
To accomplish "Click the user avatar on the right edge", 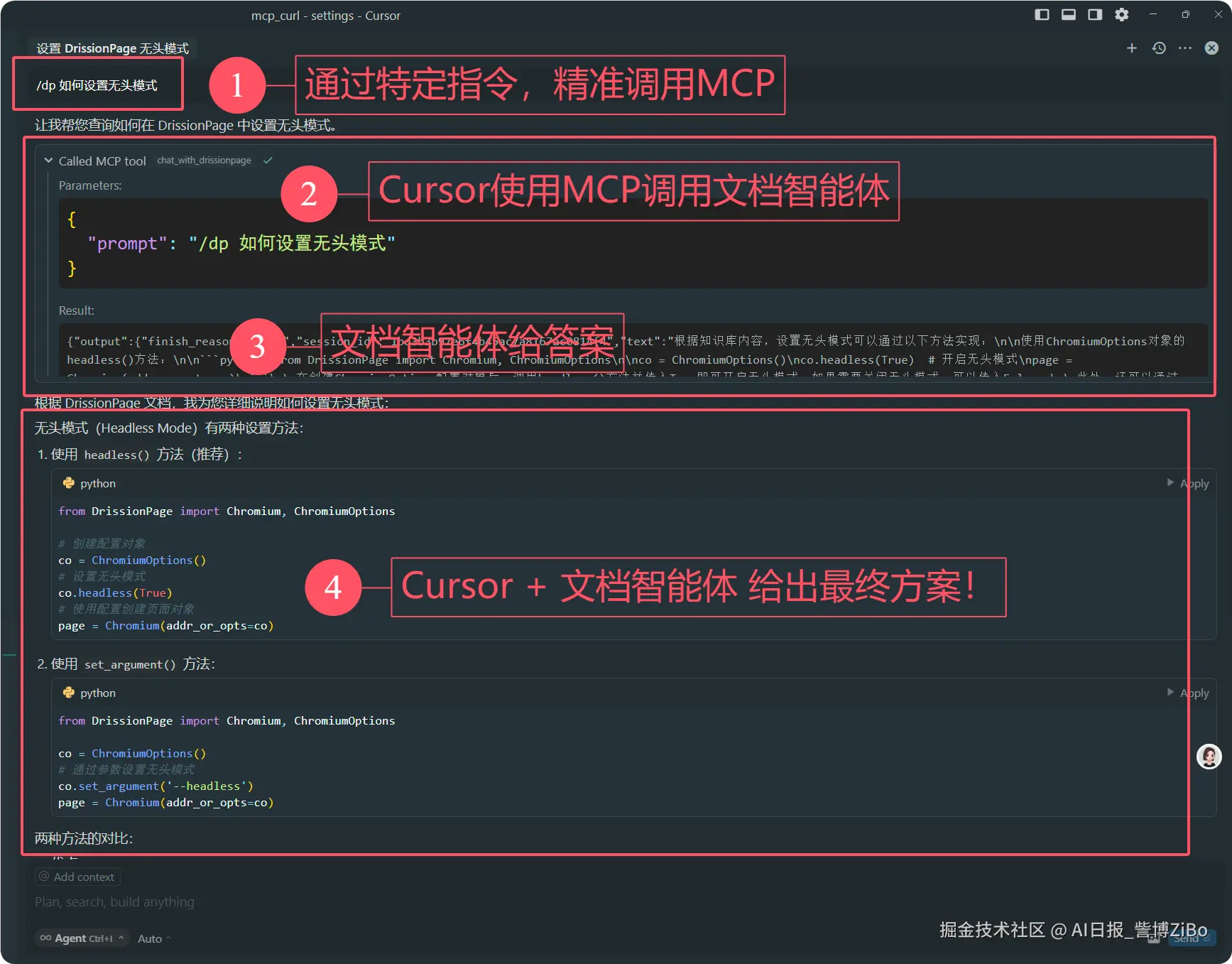I will [x=1209, y=757].
